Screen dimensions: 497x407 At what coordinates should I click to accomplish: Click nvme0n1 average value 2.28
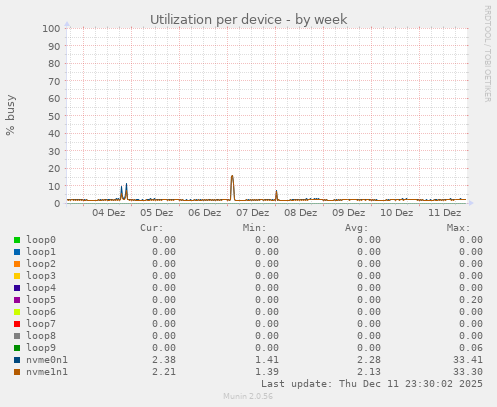(x=369, y=360)
